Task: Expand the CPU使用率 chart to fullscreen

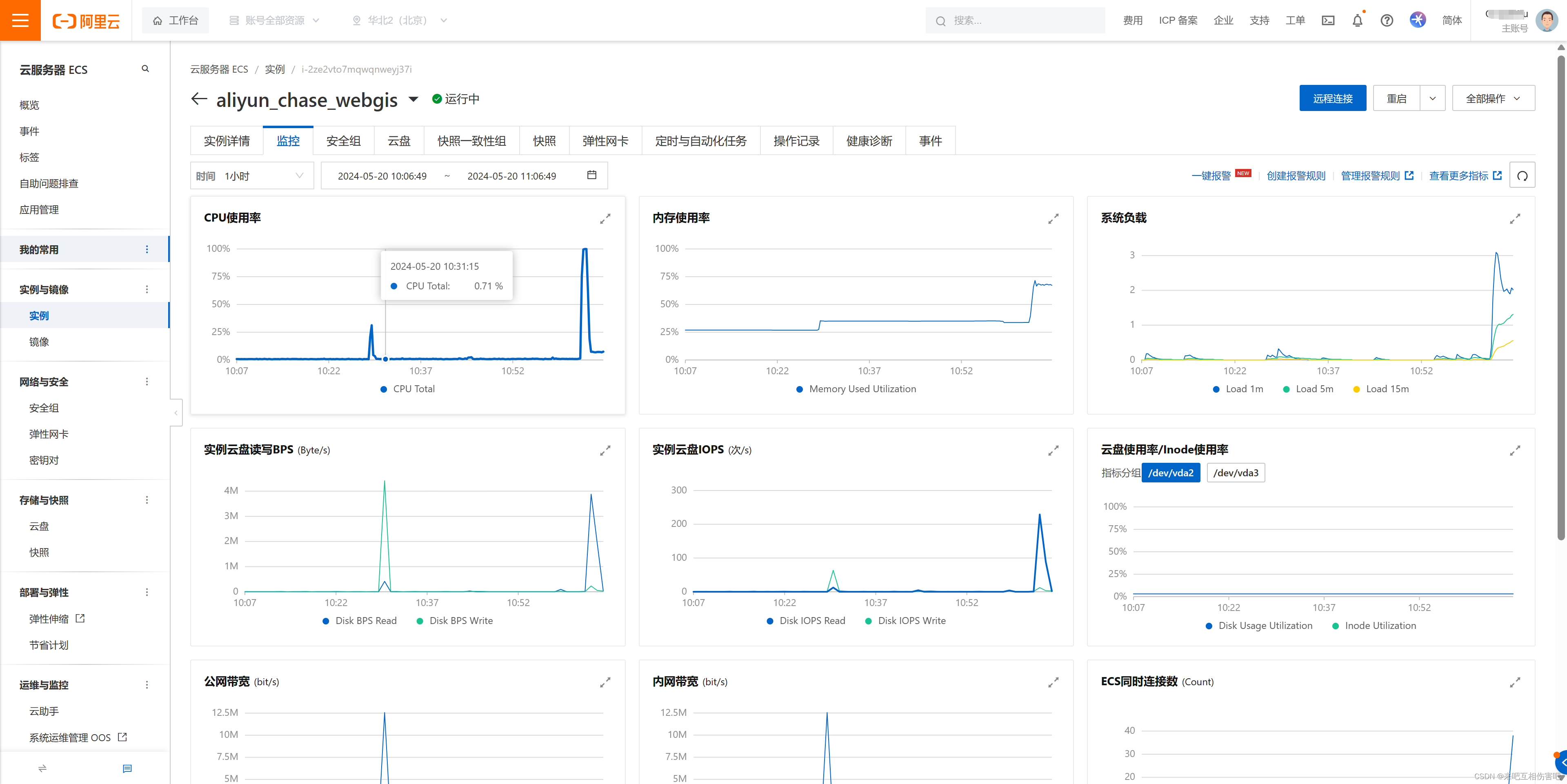Action: (605, 219)
